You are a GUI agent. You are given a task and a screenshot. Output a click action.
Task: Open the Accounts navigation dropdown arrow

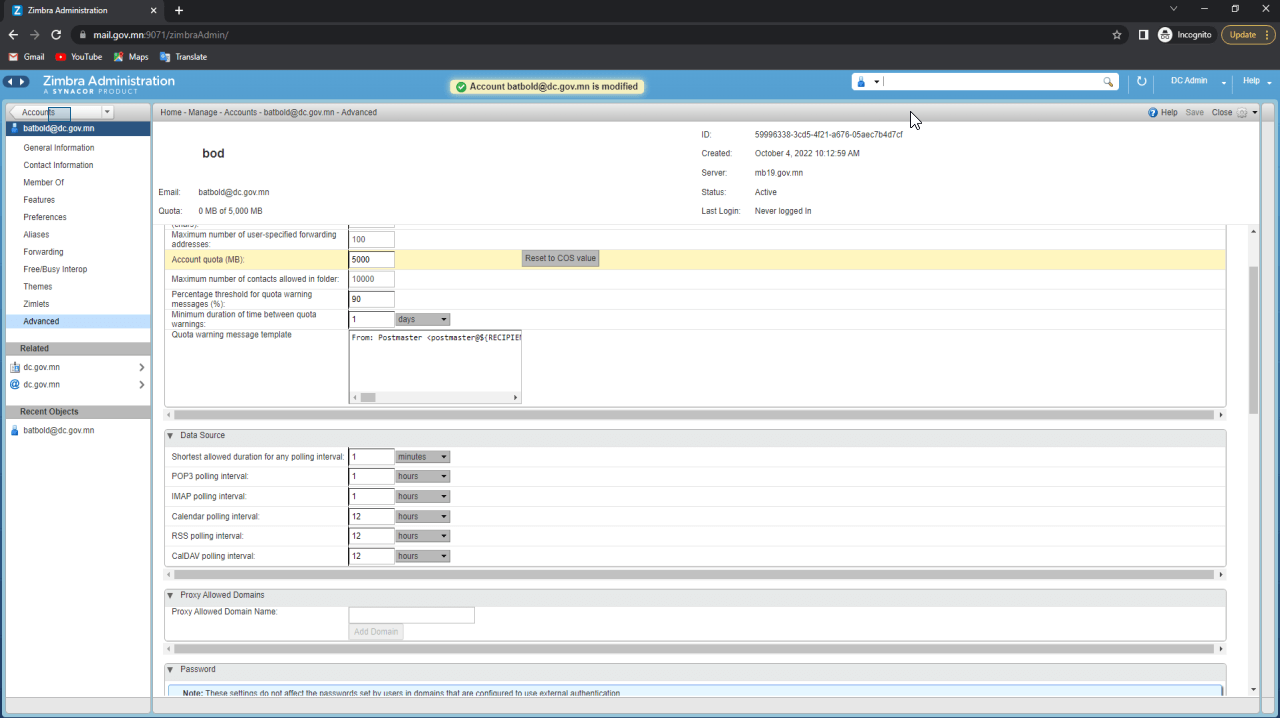(x=107, y=113)
